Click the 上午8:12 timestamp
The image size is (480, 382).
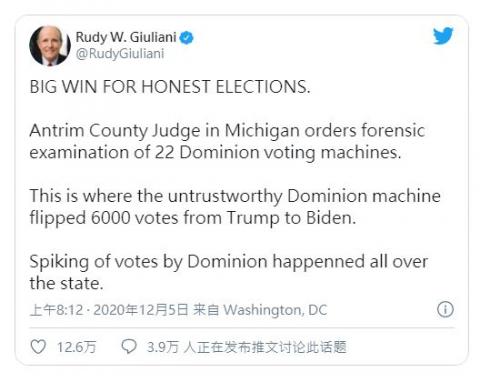pyautogui.click(x=56, y=310)
